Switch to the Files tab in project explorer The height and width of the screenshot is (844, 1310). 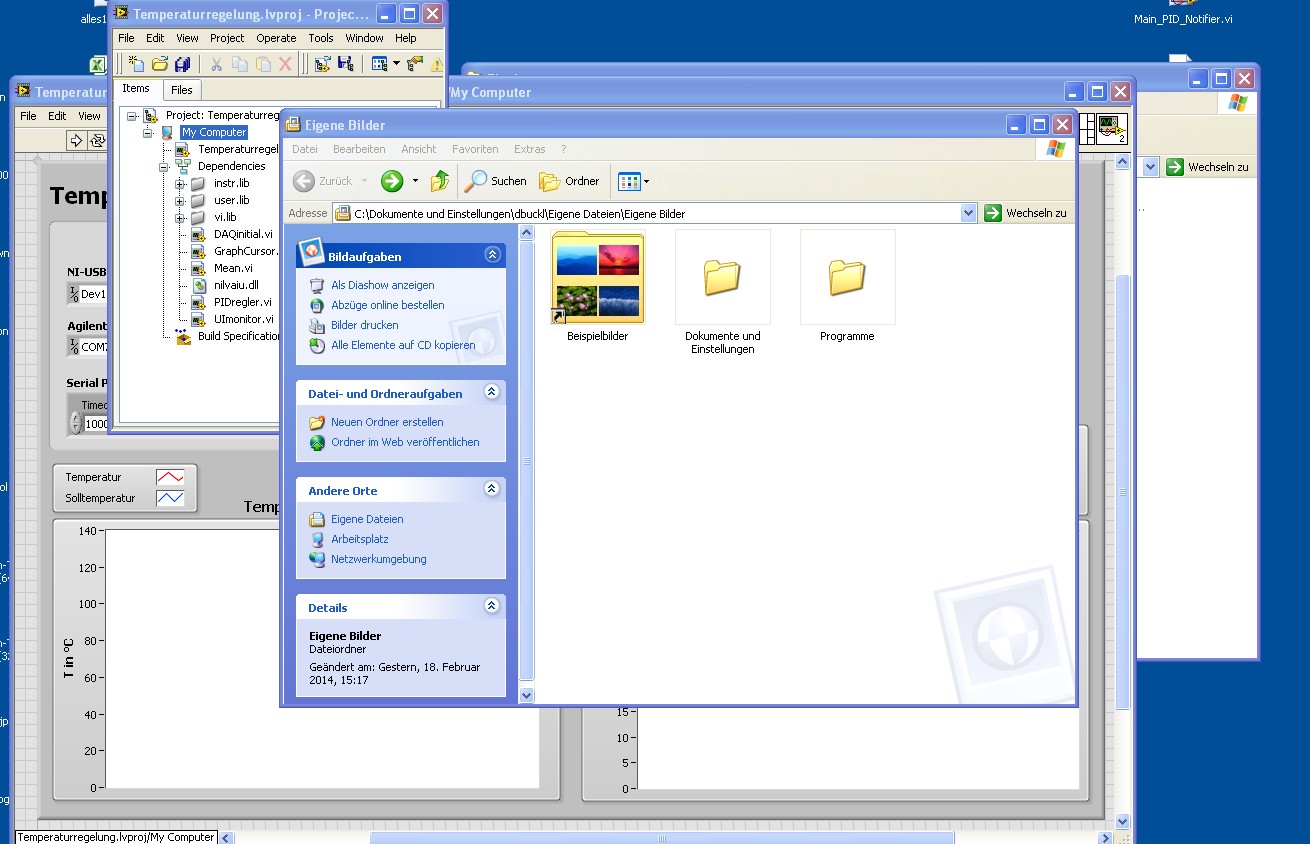click(x=182, y=90)
